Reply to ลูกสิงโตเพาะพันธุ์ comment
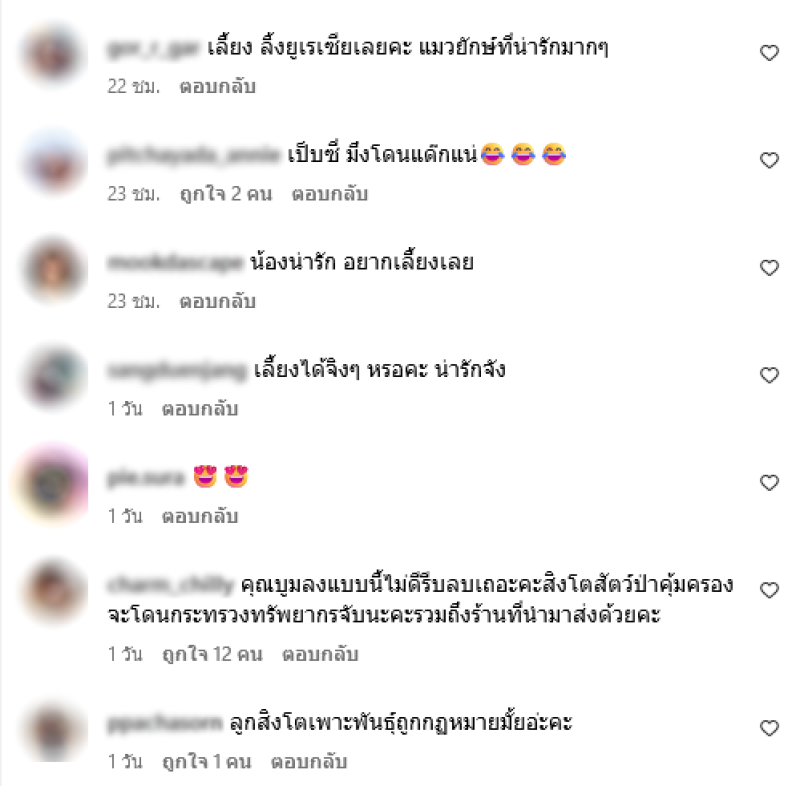The width and height of the screenshot is (800, 786). coord(309,762)
